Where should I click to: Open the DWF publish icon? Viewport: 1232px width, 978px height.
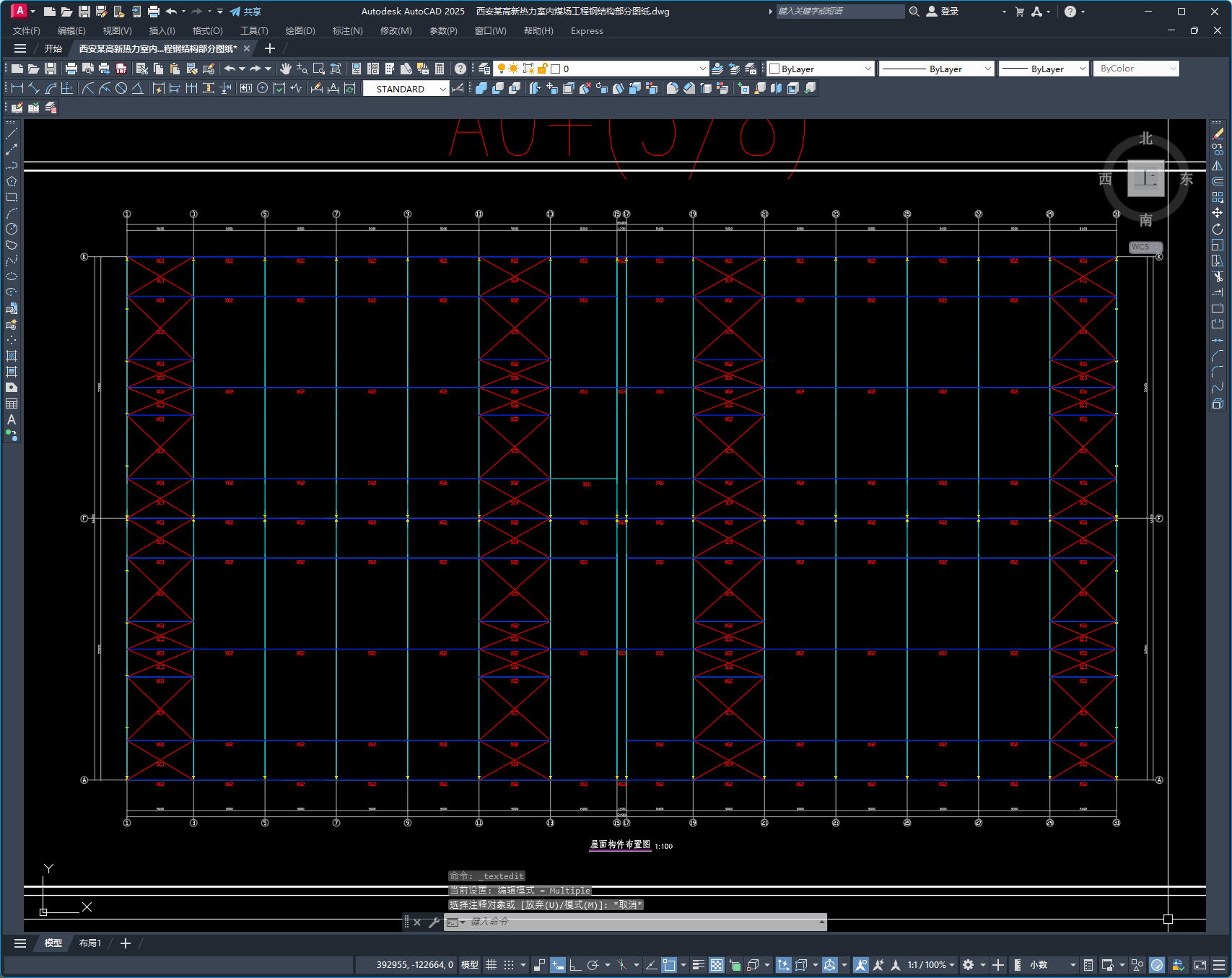pos(121,69)
